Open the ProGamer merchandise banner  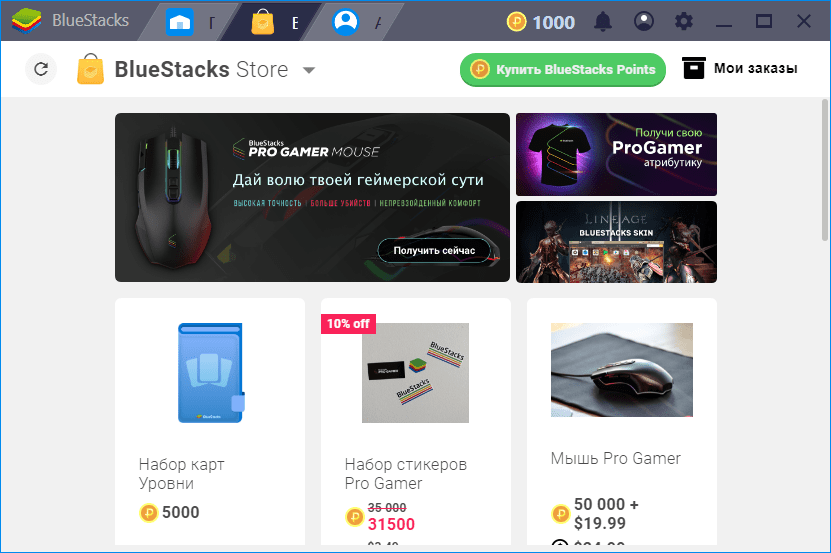coord(616,154)
